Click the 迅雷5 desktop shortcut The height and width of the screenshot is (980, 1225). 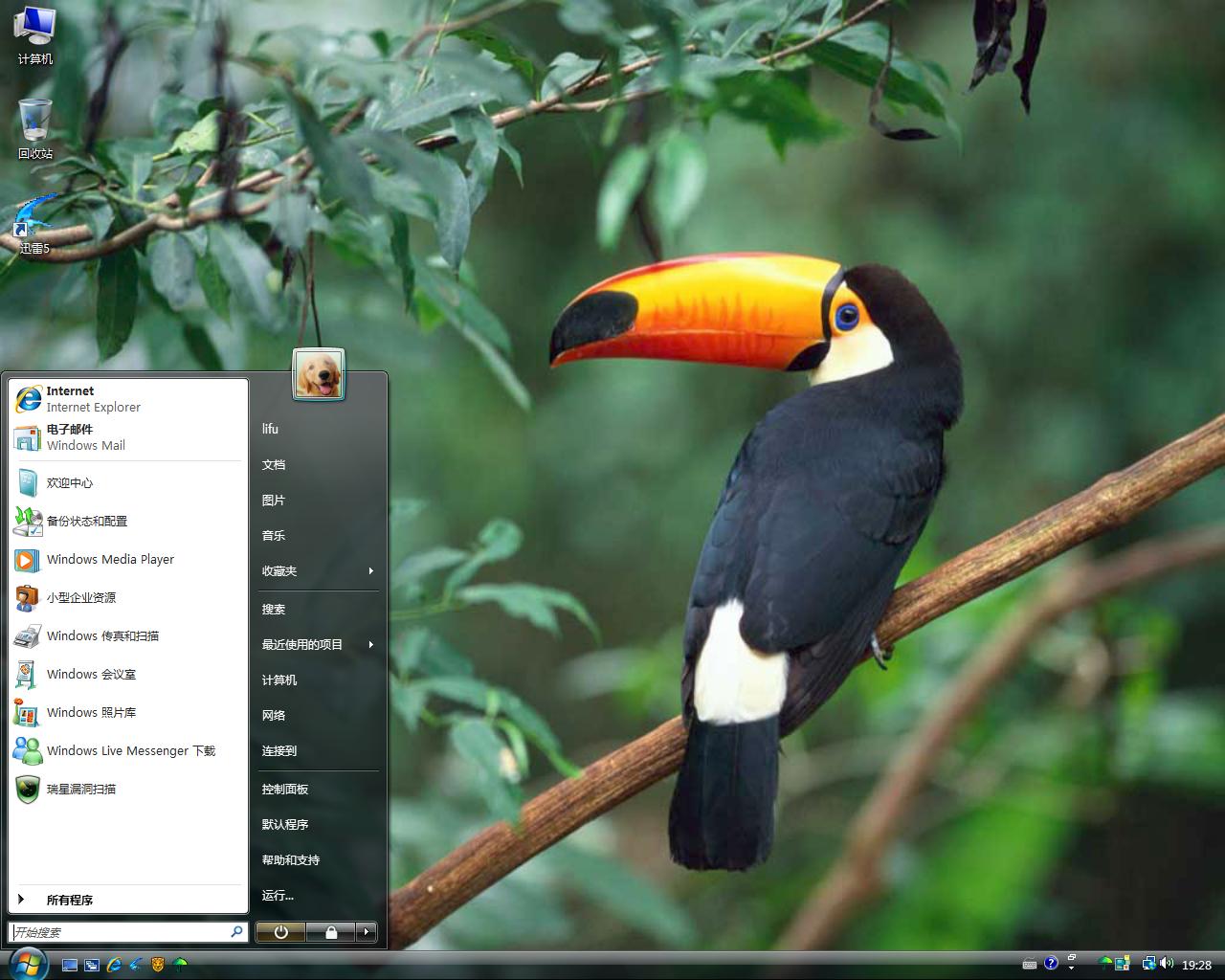coord(34,224)
